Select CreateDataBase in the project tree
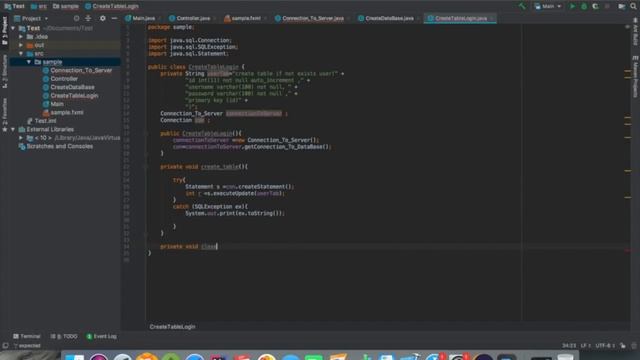640x360 pixels. (x=72, y=87)
